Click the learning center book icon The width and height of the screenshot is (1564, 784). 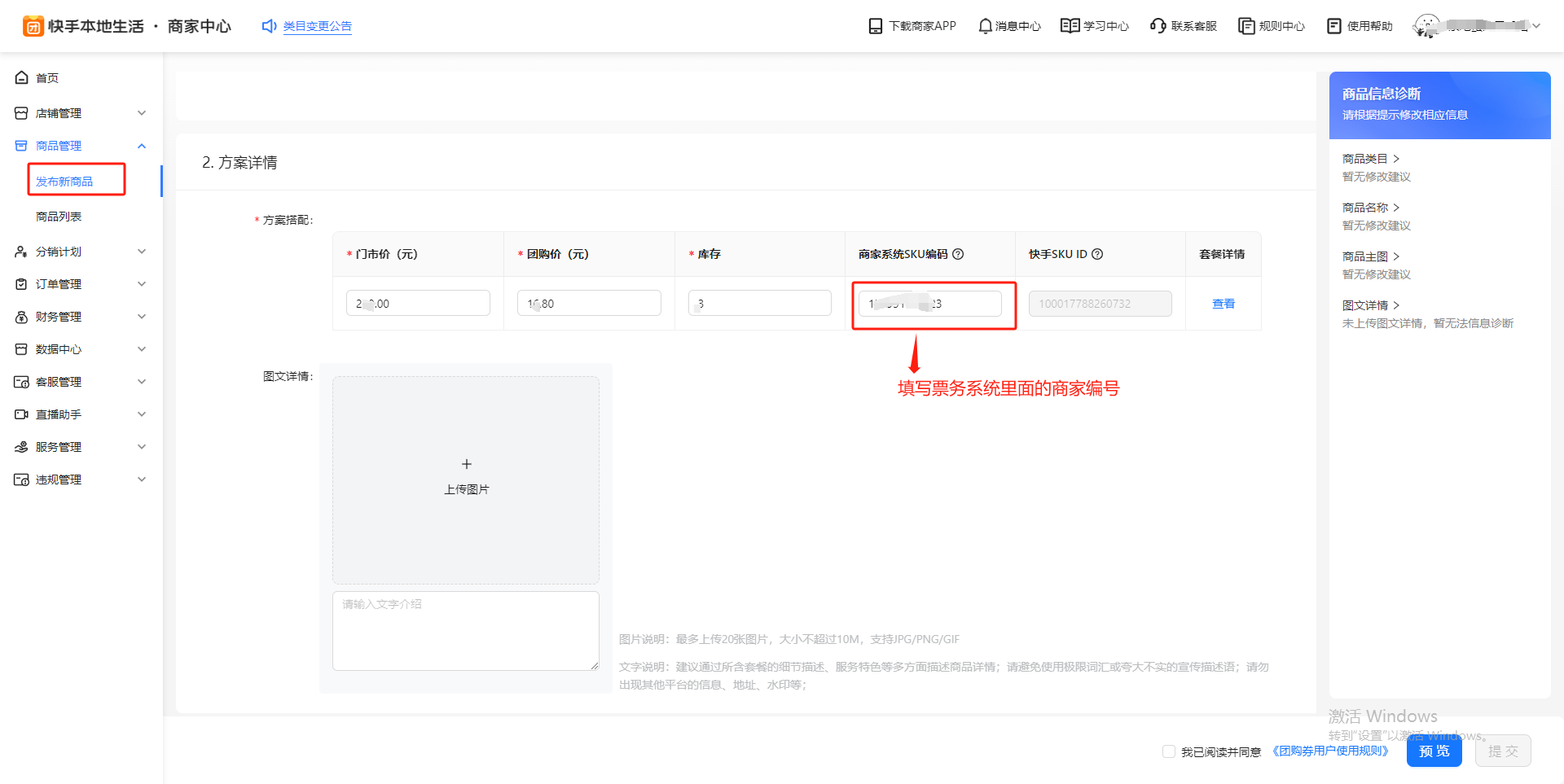pyautogui.click(x=1070, y=26)
